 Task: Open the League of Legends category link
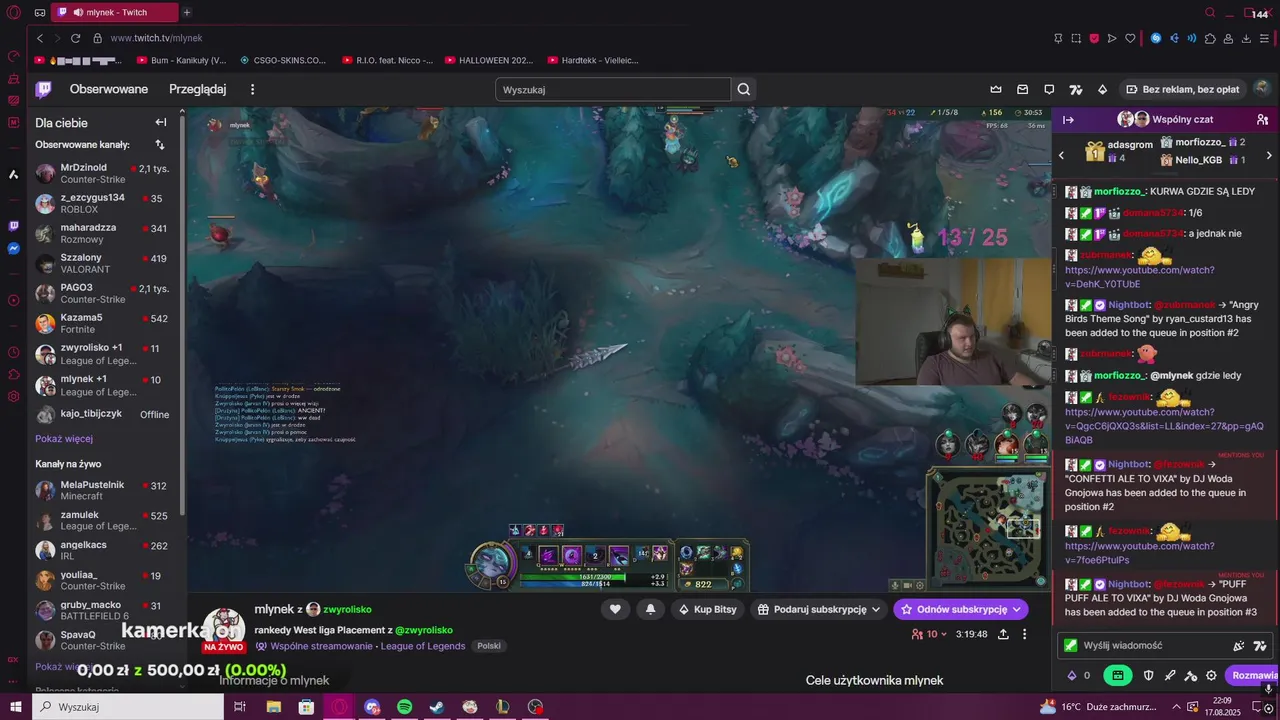point(425,646)
